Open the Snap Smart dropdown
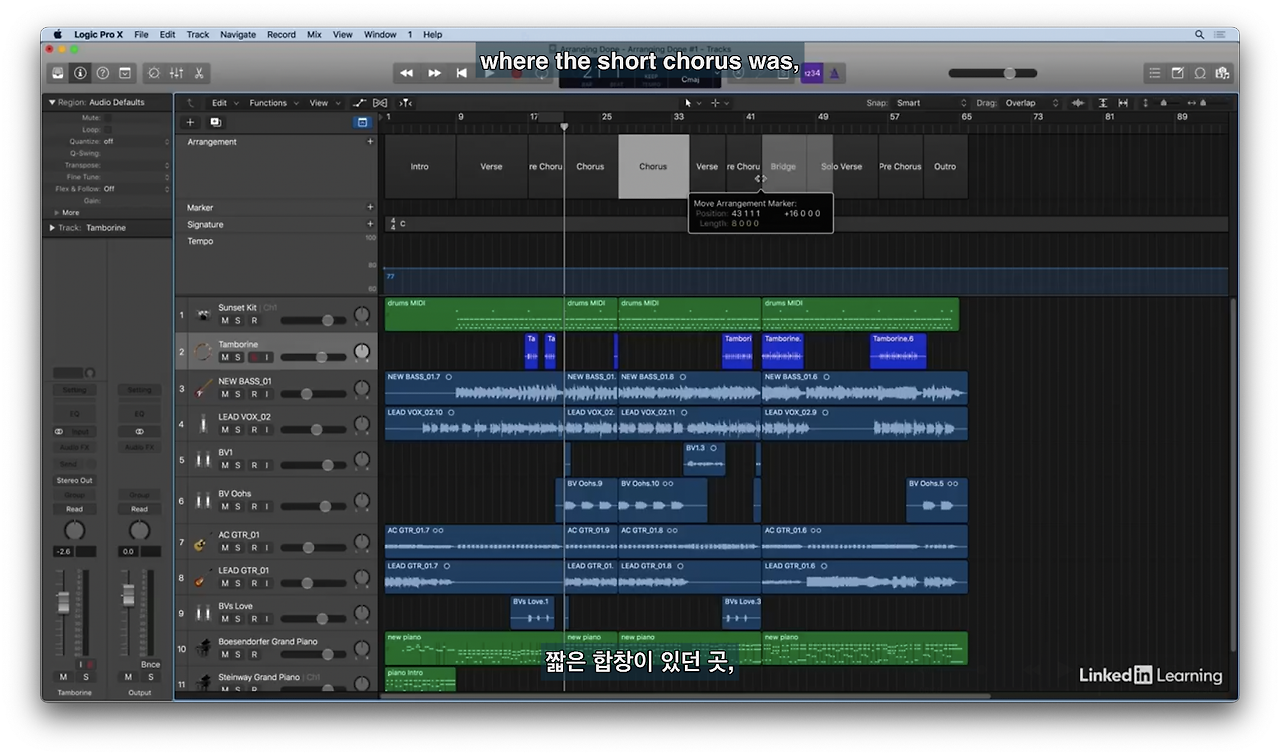Screen dimensions: 1280x756 coord(931,103)
